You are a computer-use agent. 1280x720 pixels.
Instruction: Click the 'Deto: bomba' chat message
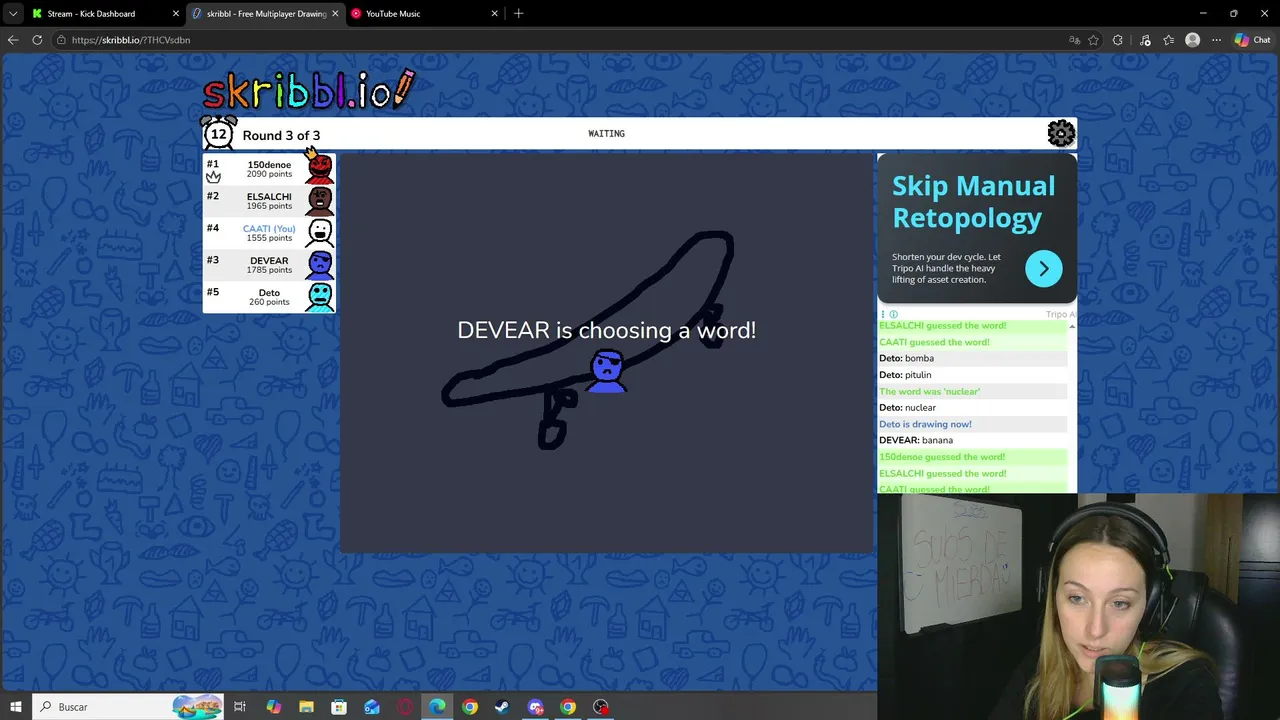(906, 358)
